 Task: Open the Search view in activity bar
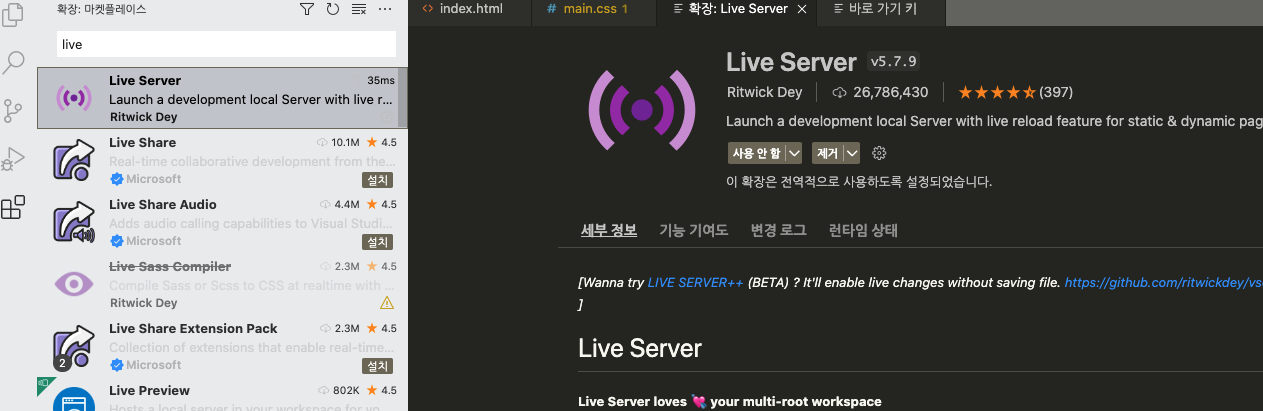[x=13, y=63]
